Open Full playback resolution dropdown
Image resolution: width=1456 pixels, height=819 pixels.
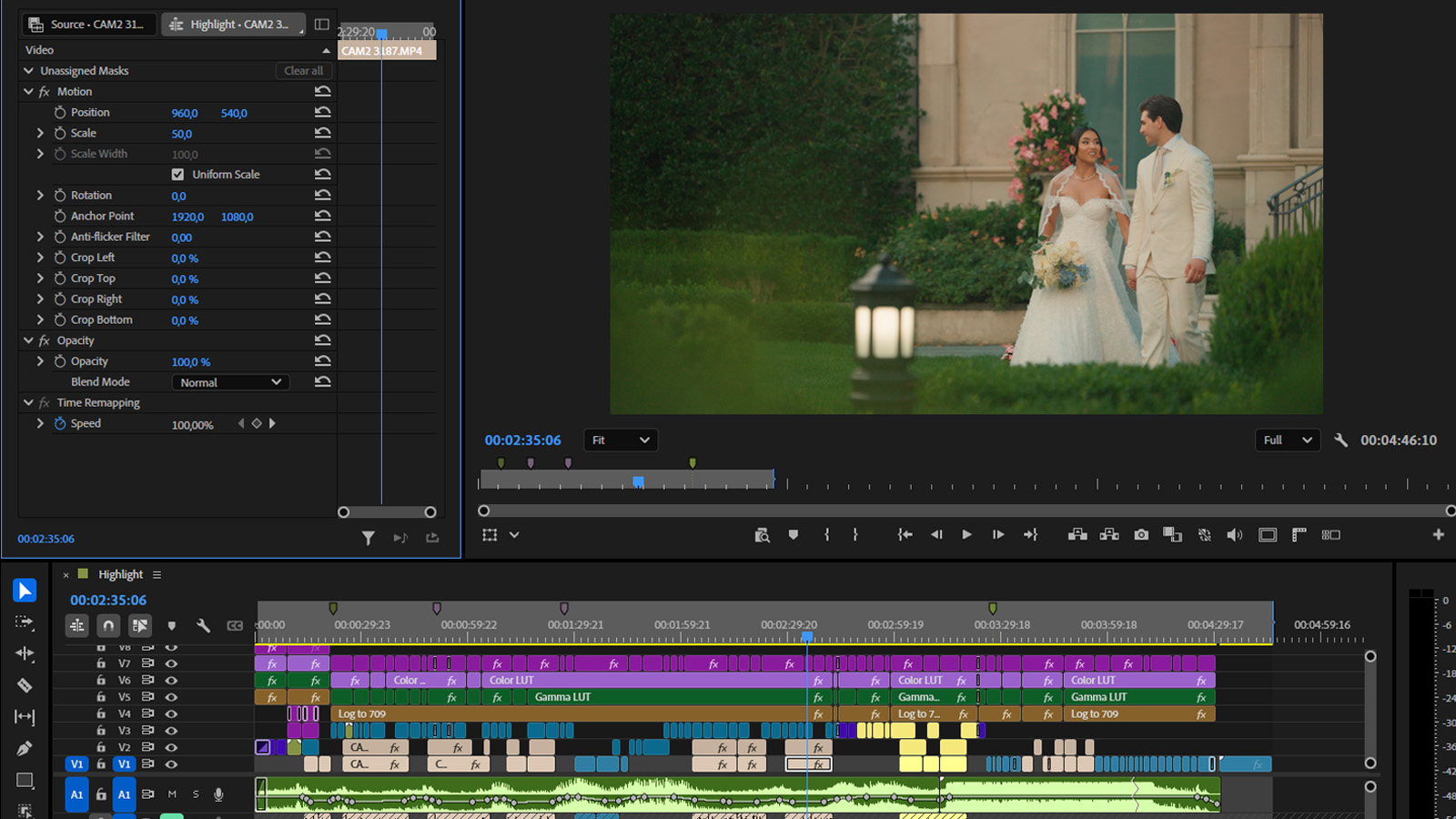point(1288,440)
